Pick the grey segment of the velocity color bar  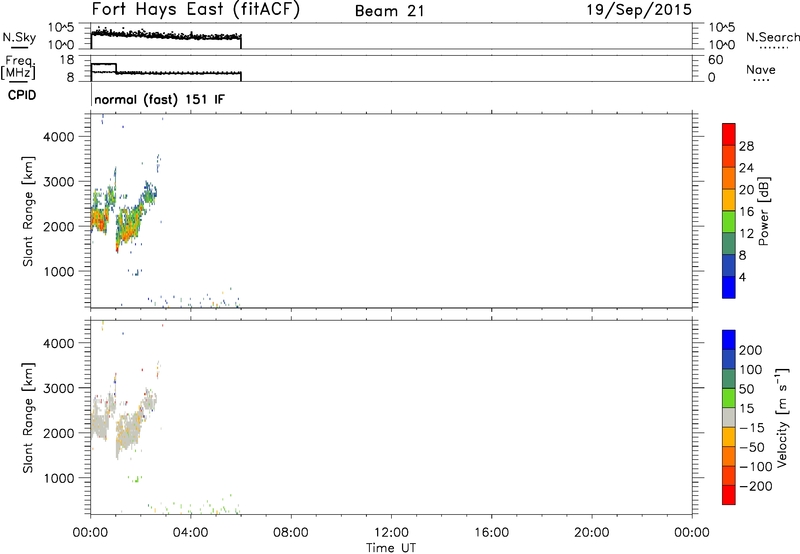pos(729,417)
